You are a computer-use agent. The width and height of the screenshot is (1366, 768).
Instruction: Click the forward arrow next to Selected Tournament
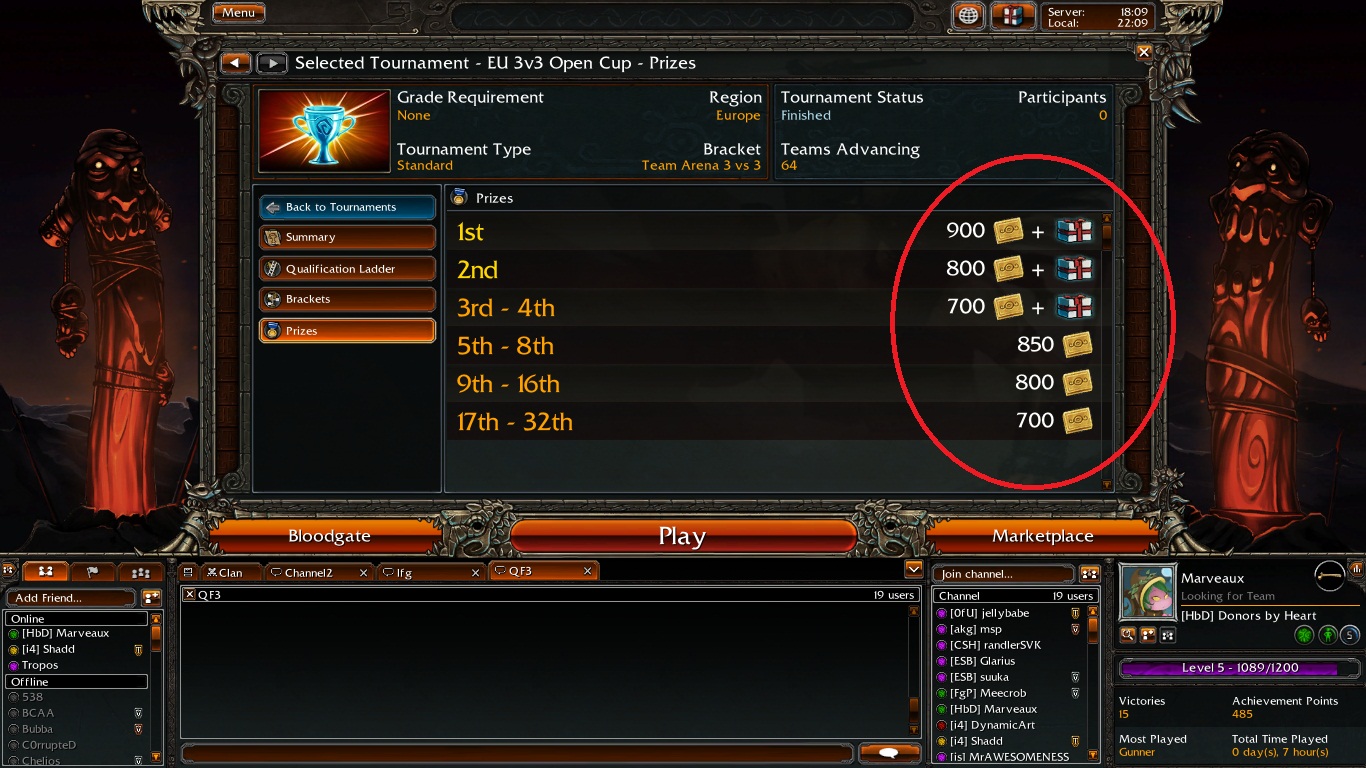point(271,63)
